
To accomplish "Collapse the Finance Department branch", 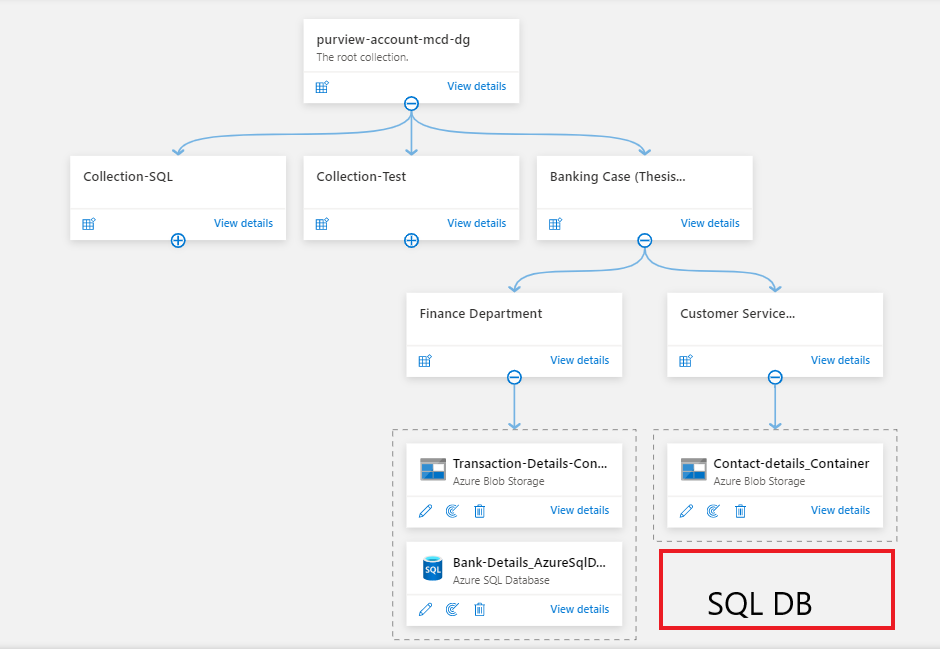I will pos(514,377).
